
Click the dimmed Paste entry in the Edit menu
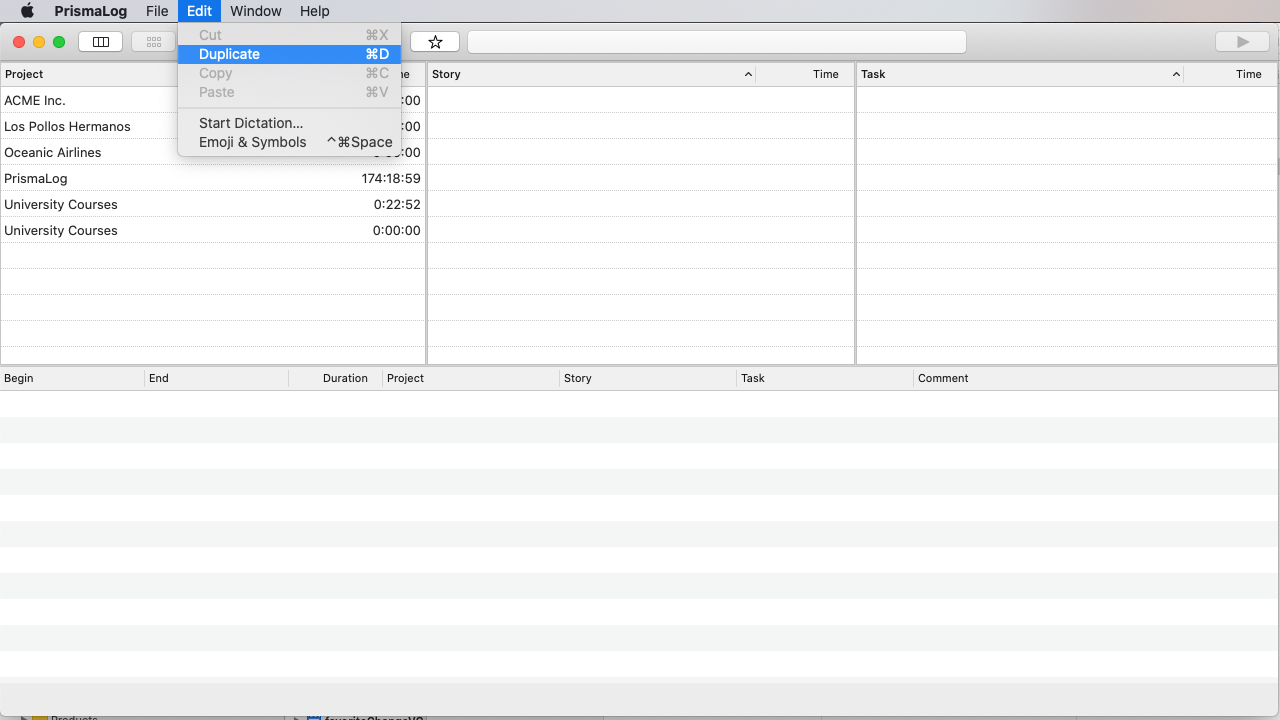[x=290, y=92]
